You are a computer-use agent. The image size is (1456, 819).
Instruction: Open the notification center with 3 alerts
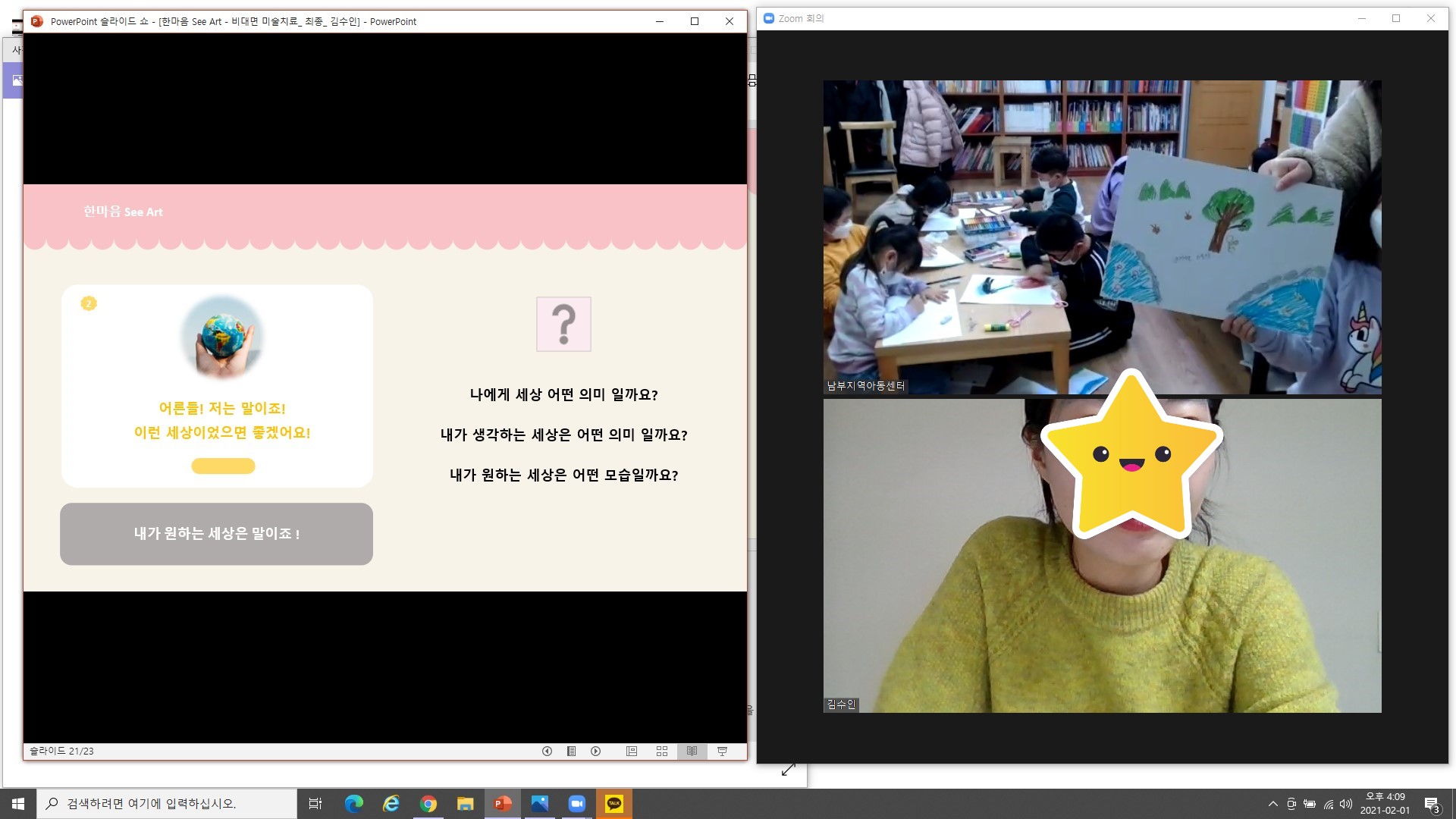tap(1431, 804)
